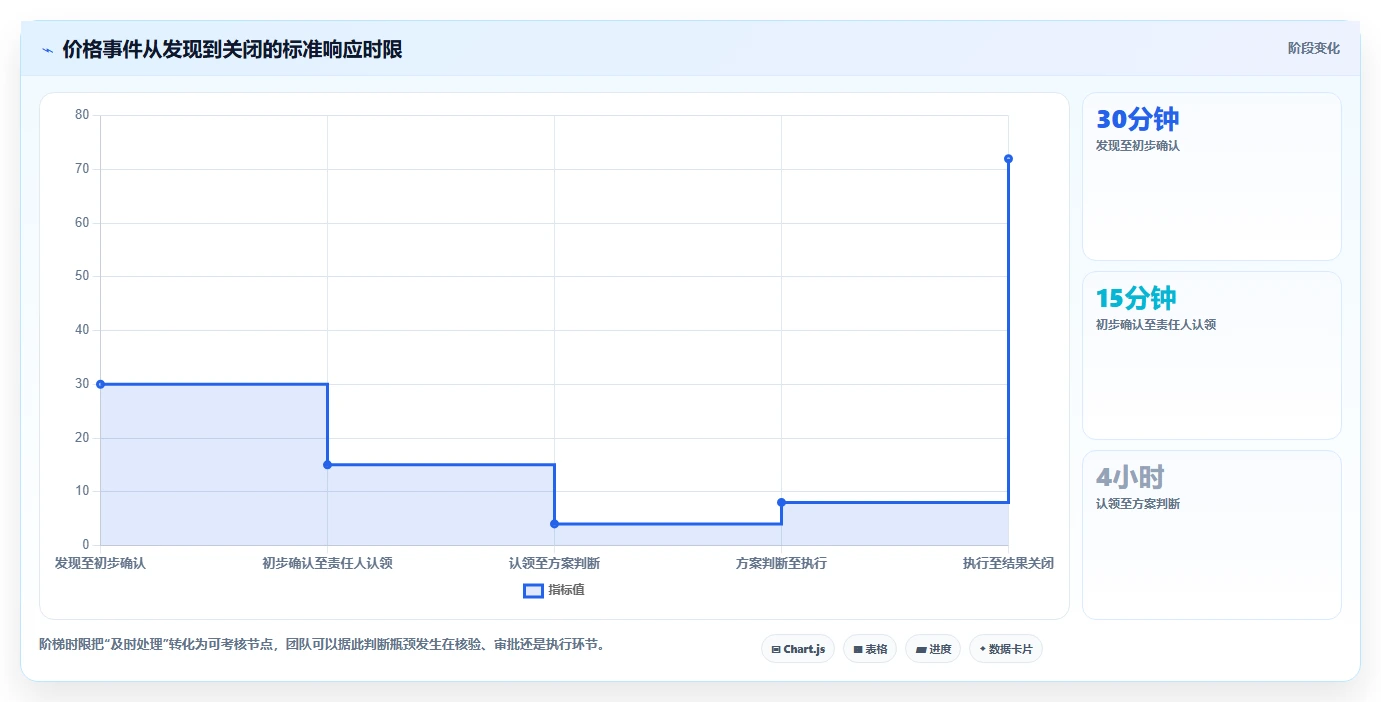
Task: Click the 阶段变化 label in header
Action: pos(1313,48)
